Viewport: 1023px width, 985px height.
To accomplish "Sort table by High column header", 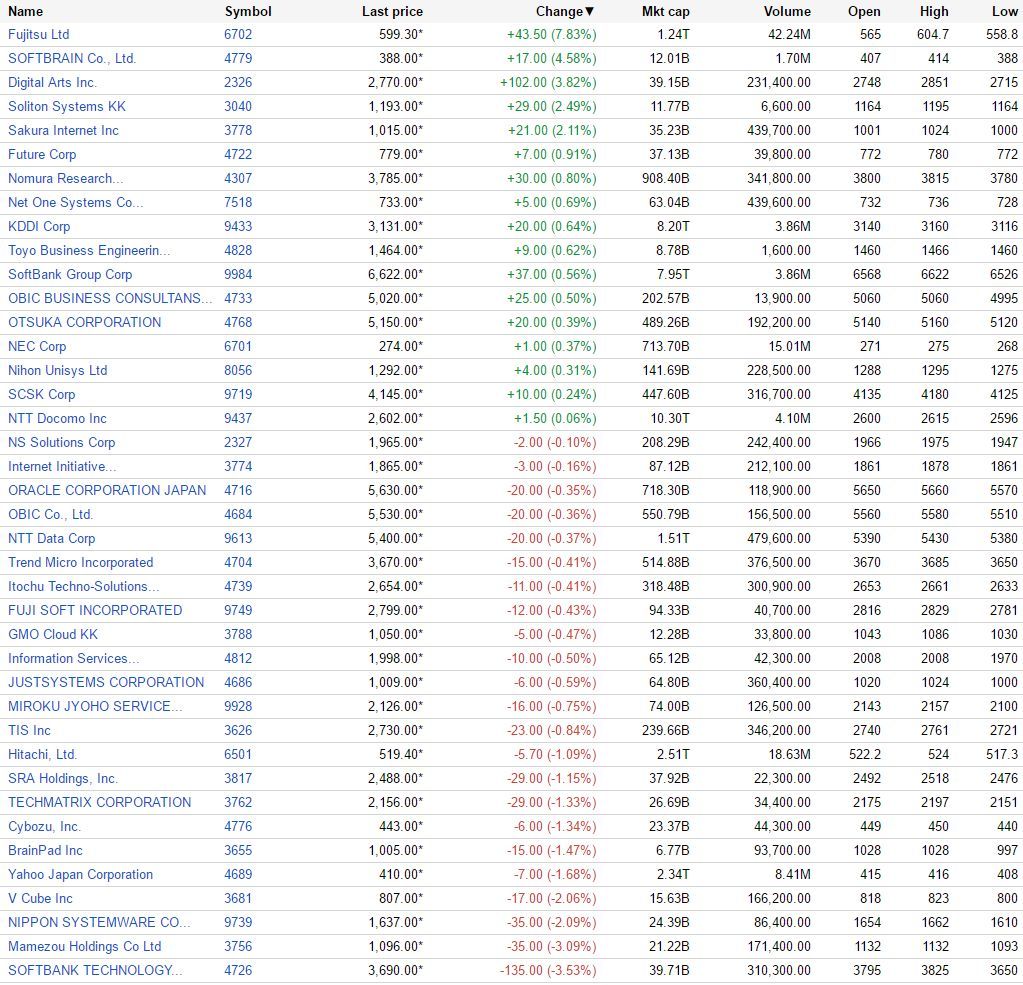I will point(934,11).
